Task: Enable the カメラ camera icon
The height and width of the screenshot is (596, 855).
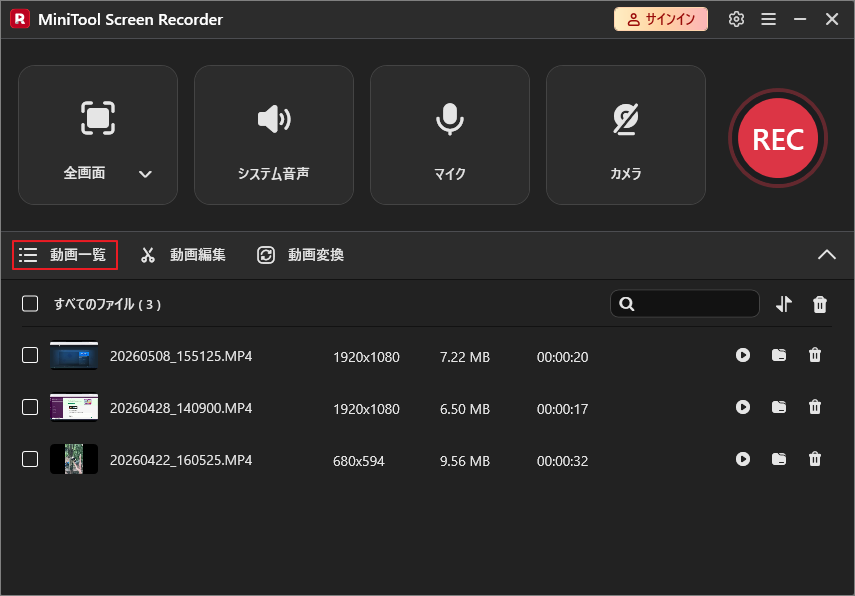Action: [626, 119]
